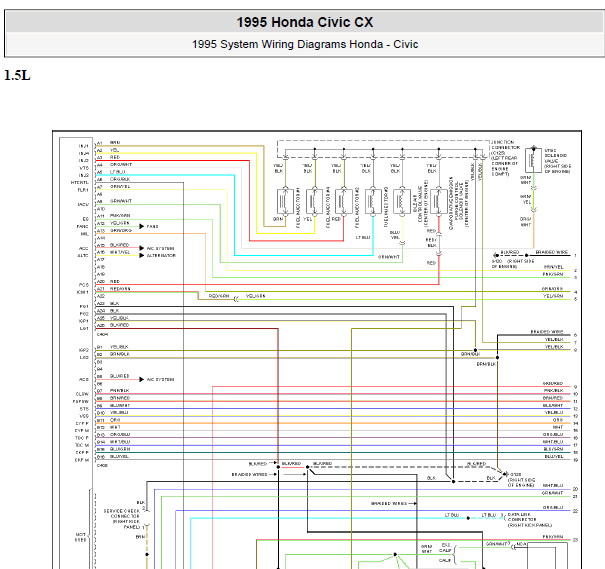This screenshot has height=569, width=605.
Task: Click the 'A9 GRN/WHT' pin label
Action: click(114, 201)
